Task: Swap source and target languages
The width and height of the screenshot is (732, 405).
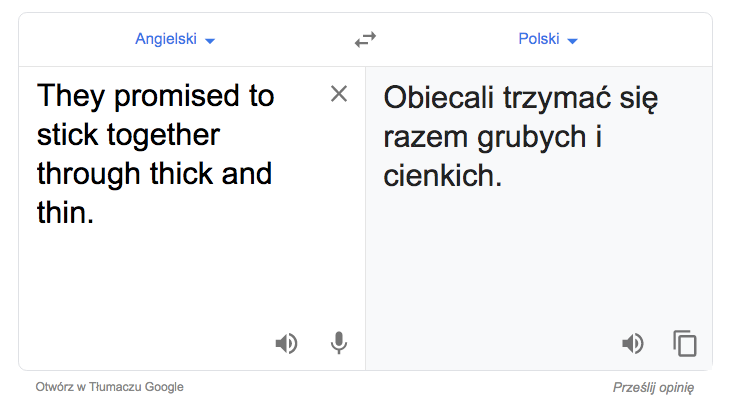Action: click(365, 40)
